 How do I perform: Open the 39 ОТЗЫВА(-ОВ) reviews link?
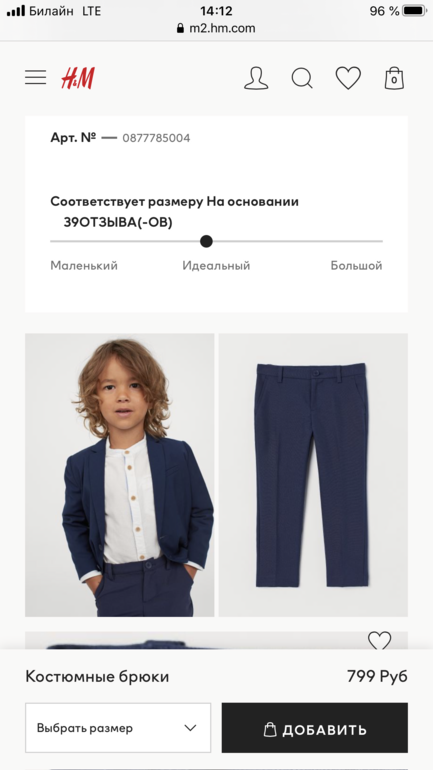pyautogui.click(x=118, y=222)
